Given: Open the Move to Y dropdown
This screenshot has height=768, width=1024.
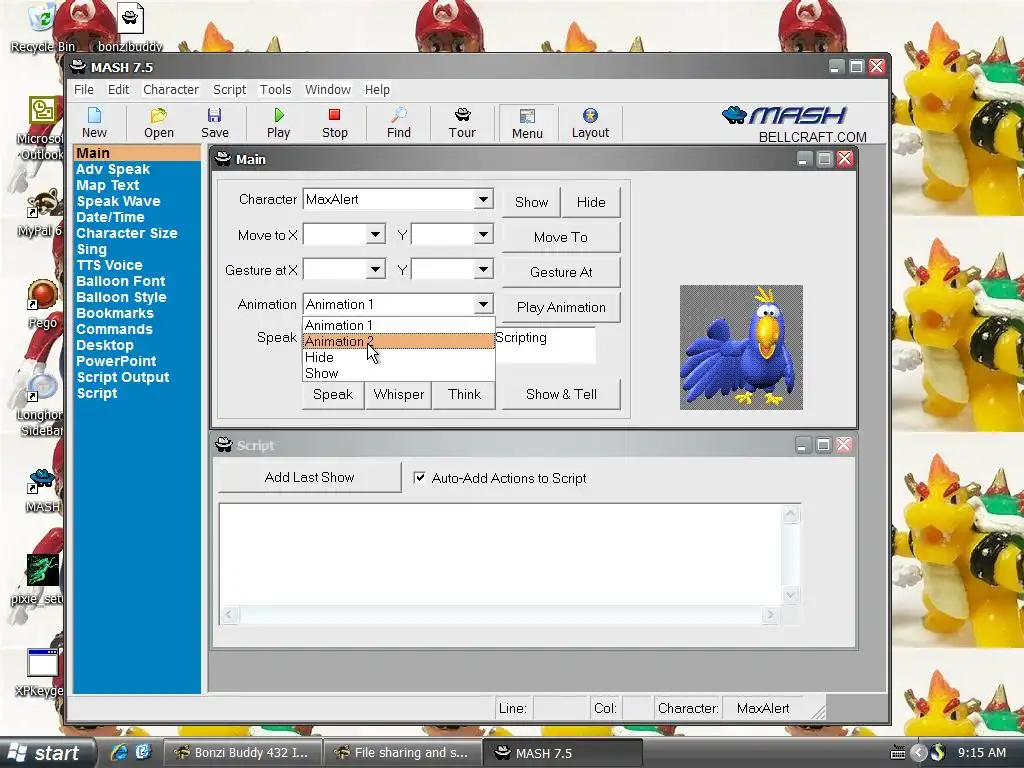Looking at the screenshot, I should pos(483,234).
